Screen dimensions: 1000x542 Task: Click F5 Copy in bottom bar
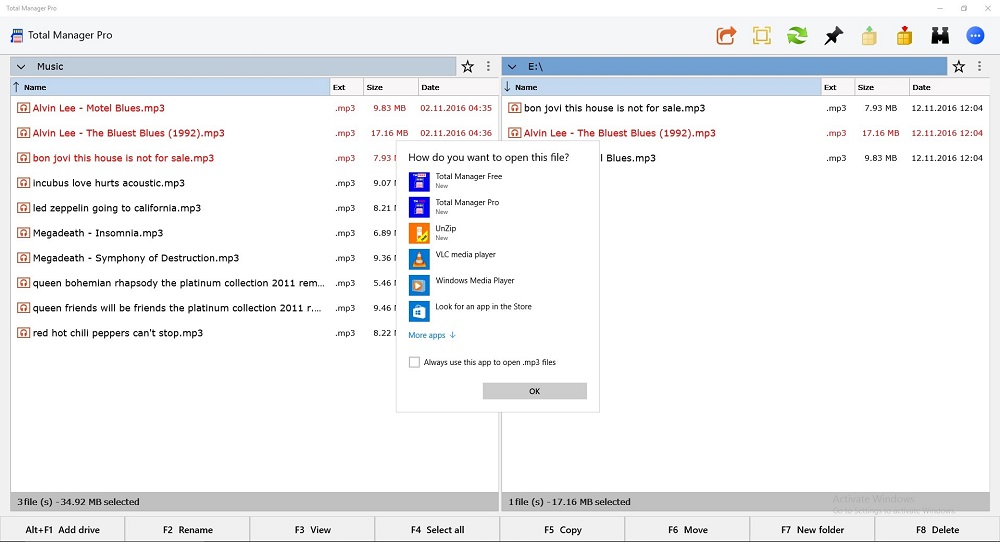562,530
